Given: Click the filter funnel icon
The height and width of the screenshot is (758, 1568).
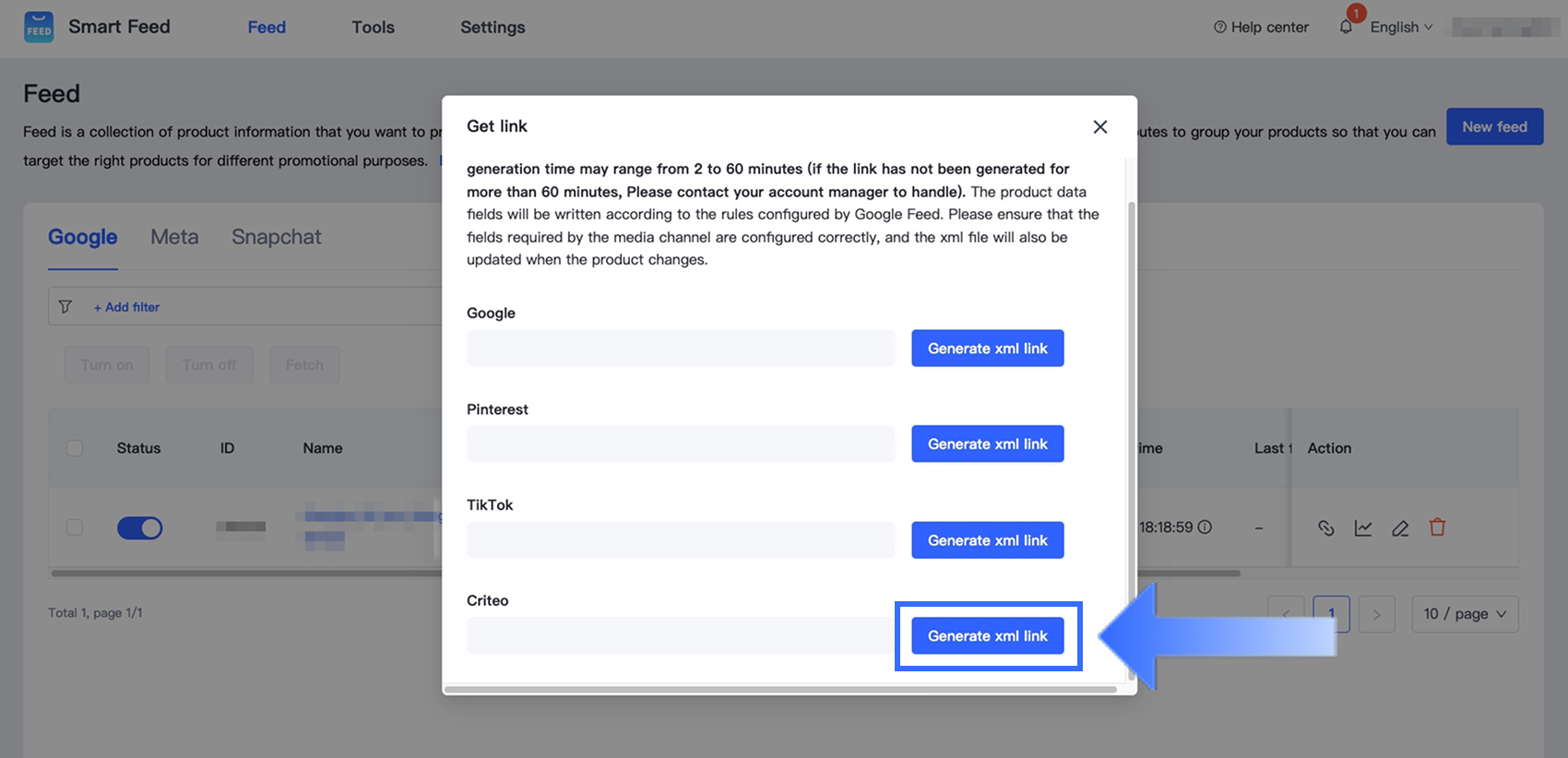Looking at the screenshot, I should [x=65, y=306].
